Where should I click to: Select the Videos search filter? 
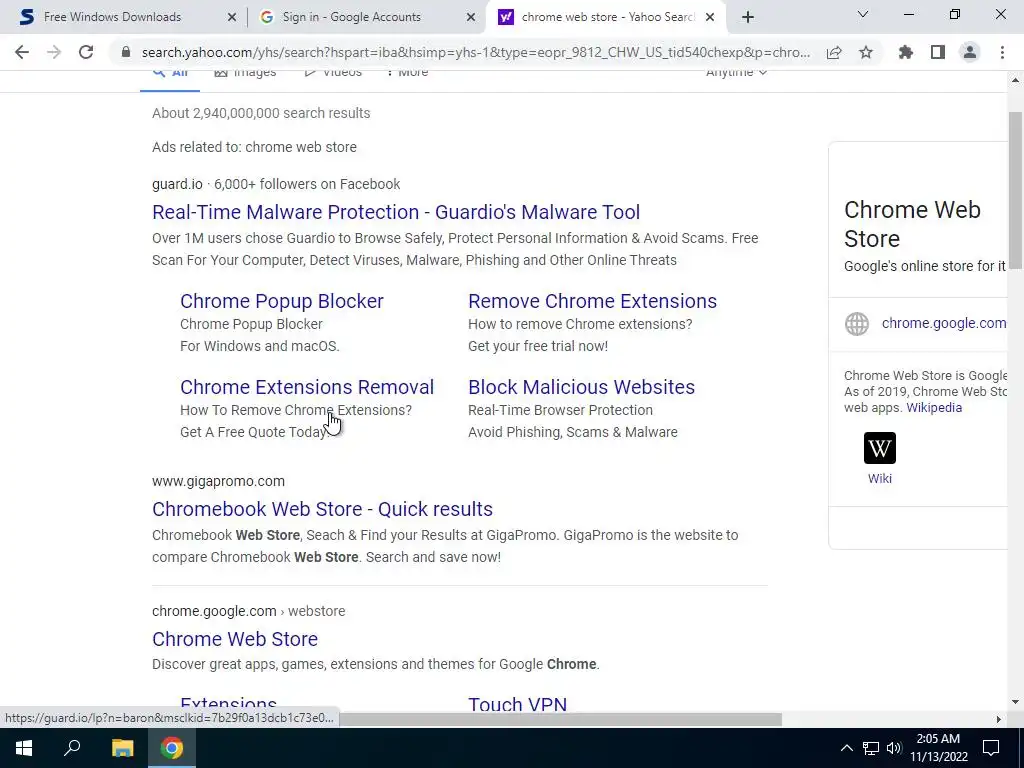click(333, 72)
